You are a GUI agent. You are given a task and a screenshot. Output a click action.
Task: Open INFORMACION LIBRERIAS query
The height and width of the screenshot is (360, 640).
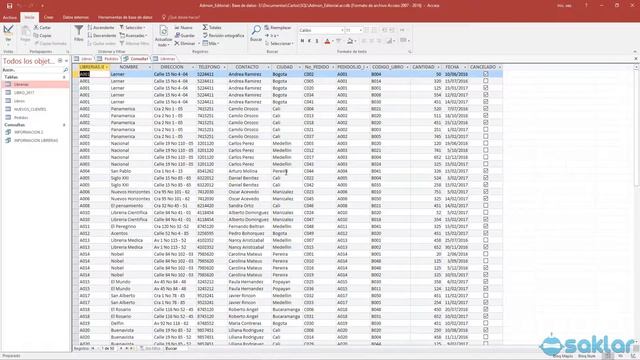(x=36, y=140)
